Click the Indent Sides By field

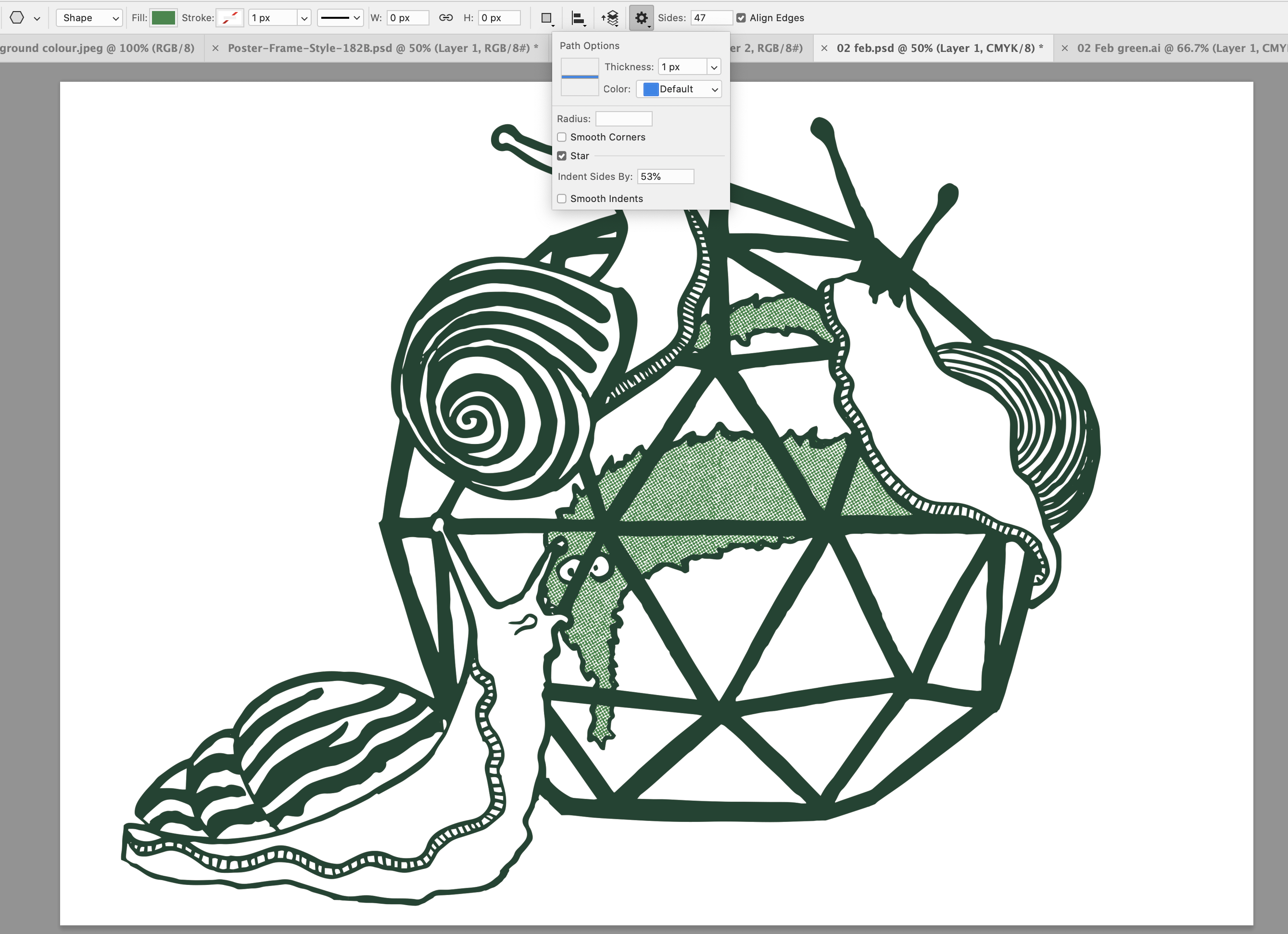coord(665,177)
